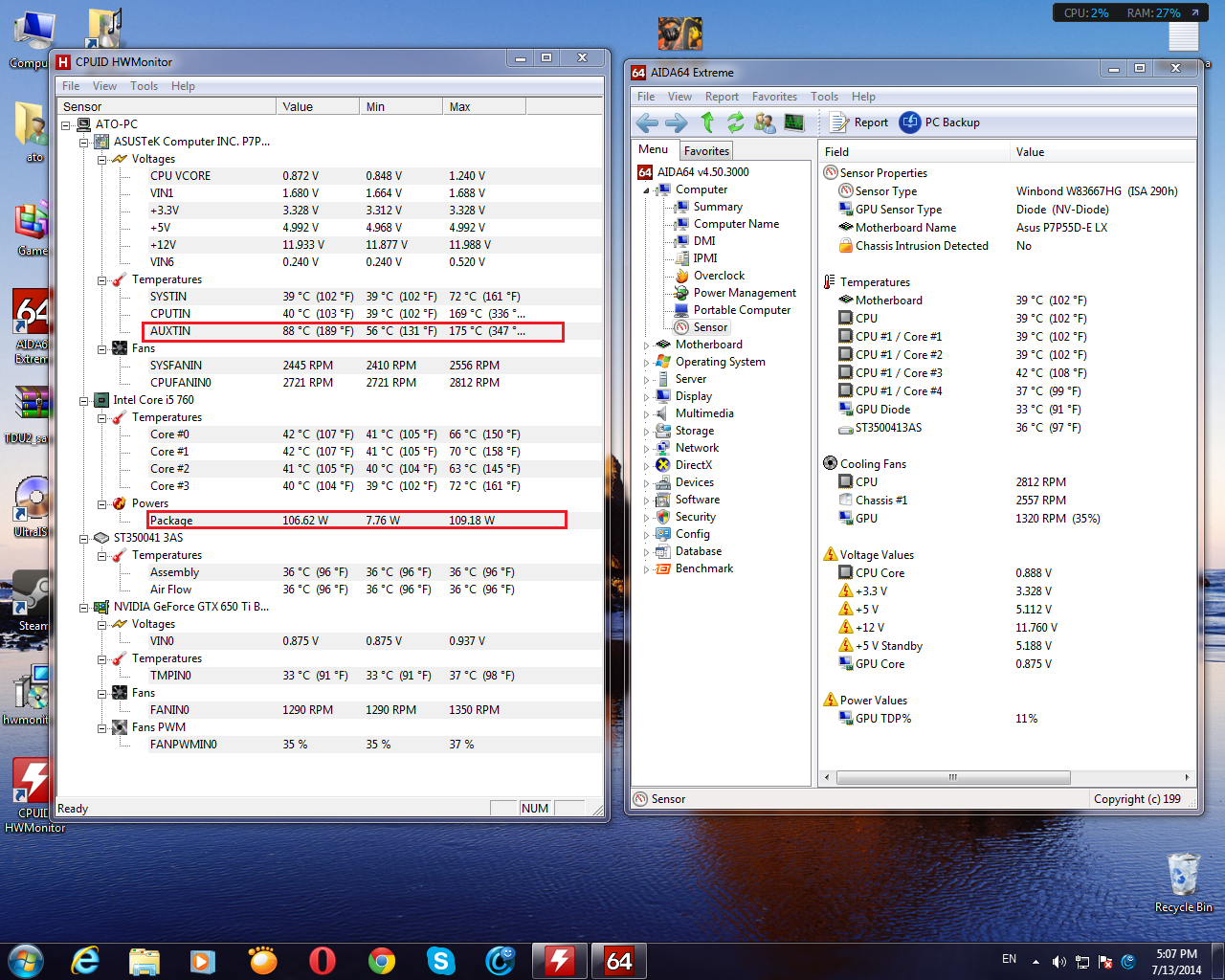The width and height of the screenshot is (1225, 980).
Task: Click the green Up arrow in AIDA64 toolbar
Action: [x=707, y=122]
